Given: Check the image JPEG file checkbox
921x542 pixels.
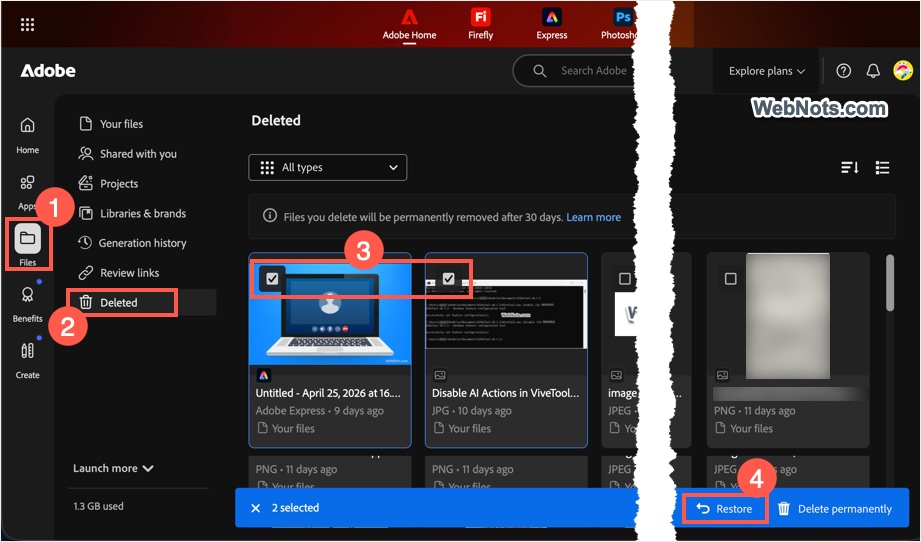Looking at the screenshot, I should [624, 278].
